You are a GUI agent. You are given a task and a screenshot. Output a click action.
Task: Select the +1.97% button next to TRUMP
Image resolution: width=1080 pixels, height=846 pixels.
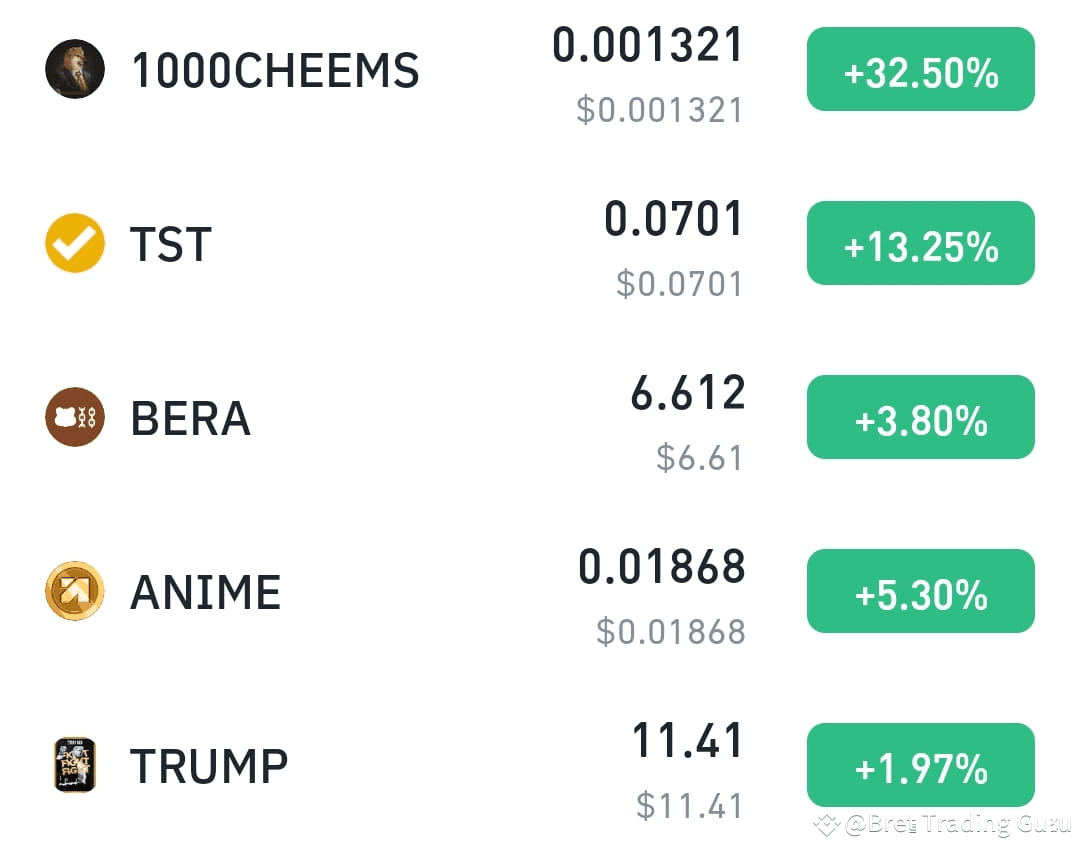(920, 765)
